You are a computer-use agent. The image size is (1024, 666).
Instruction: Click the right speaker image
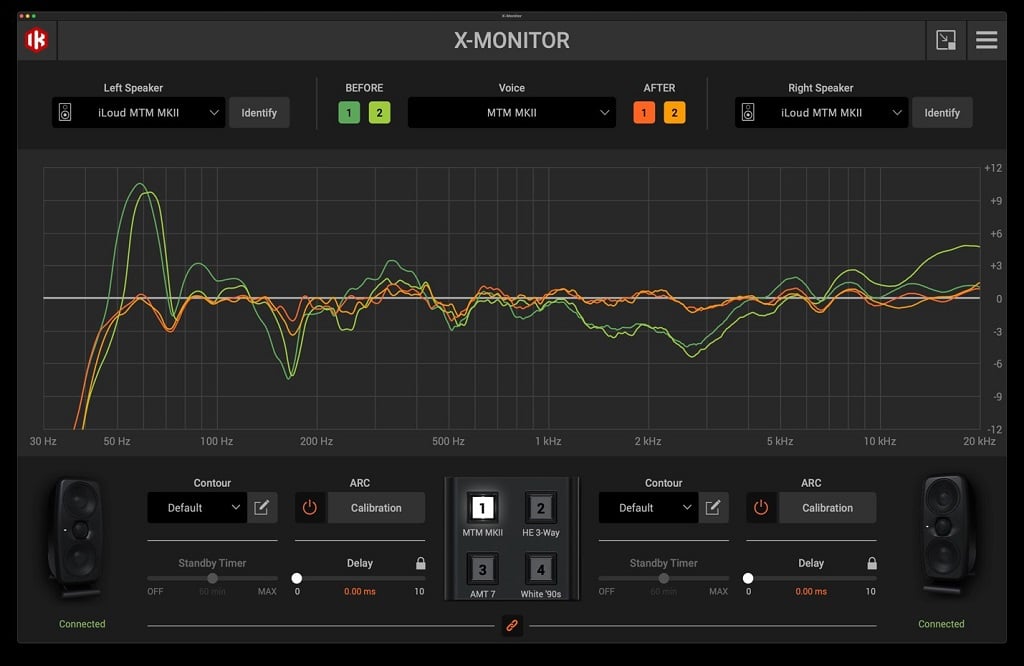click(x=947, y=537)
